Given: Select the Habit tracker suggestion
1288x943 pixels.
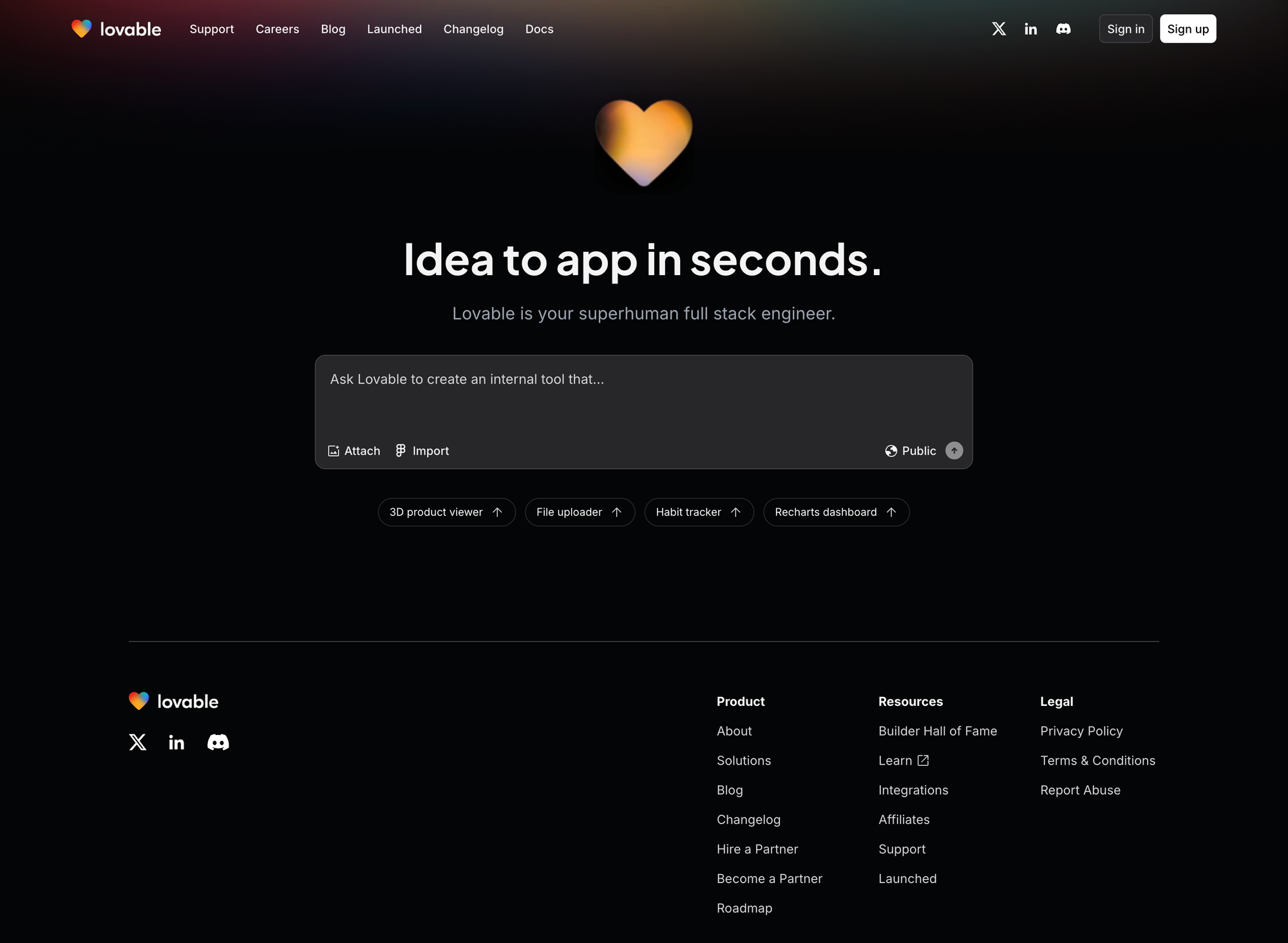Looking at the screenshot, I should (x=699, y=512).
